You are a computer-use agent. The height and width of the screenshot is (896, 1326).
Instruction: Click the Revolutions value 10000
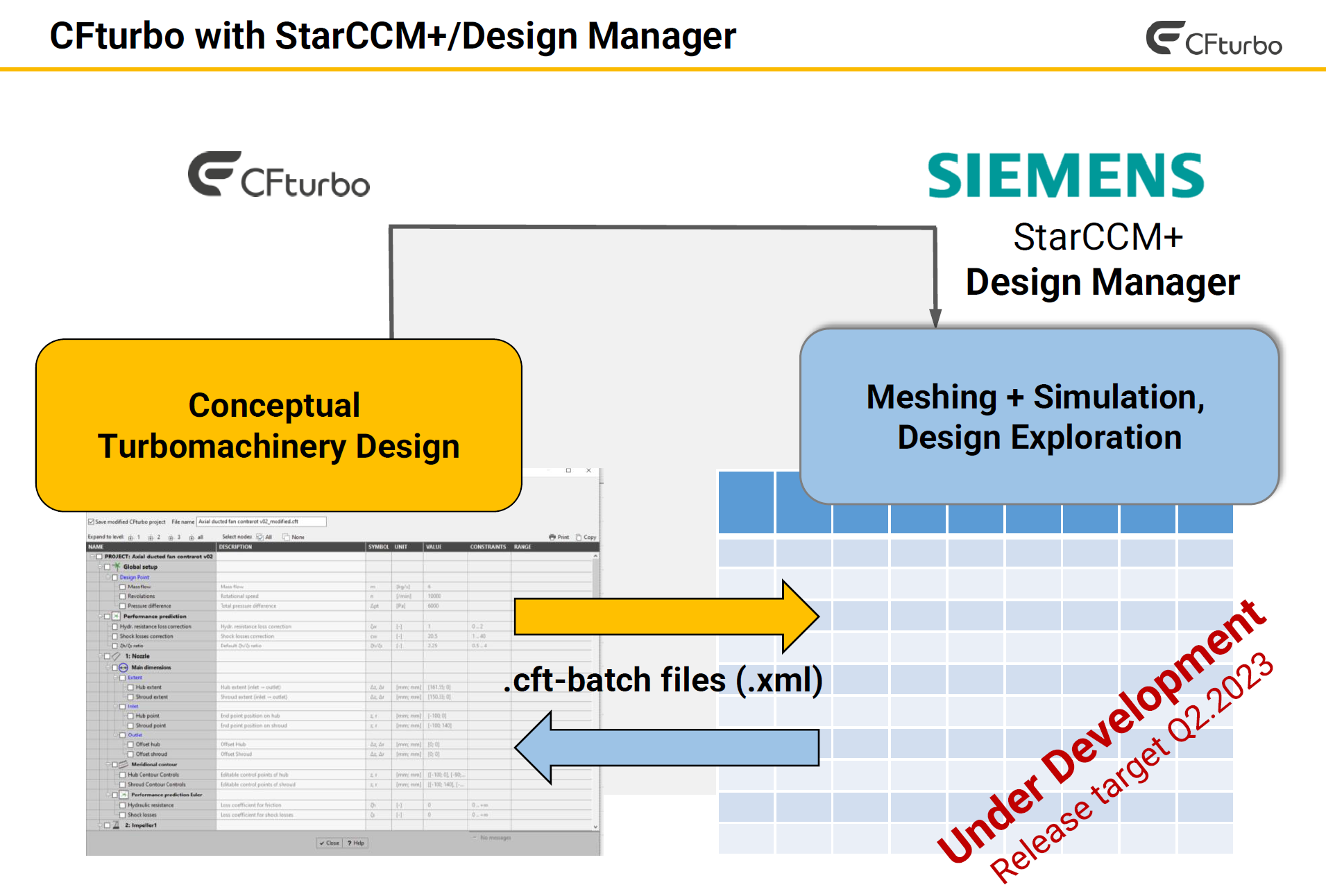[x=434, y=596]
